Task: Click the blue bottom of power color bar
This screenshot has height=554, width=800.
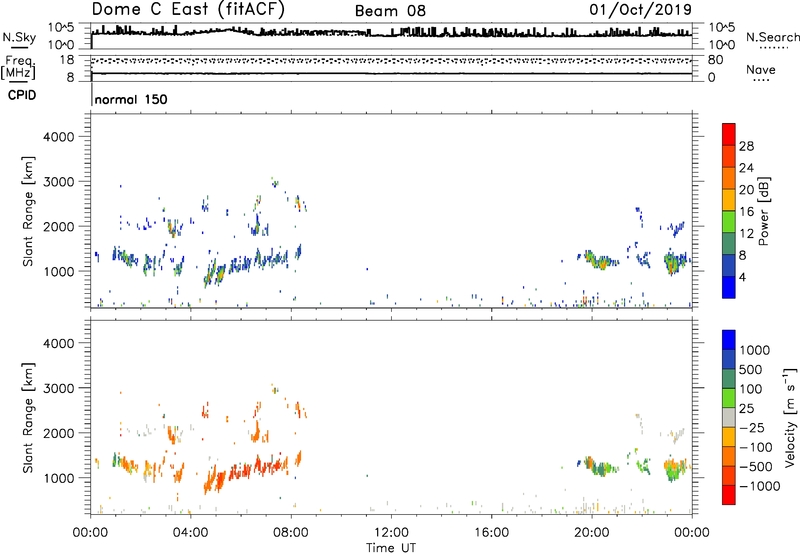Action: click(x=729, y=287)
